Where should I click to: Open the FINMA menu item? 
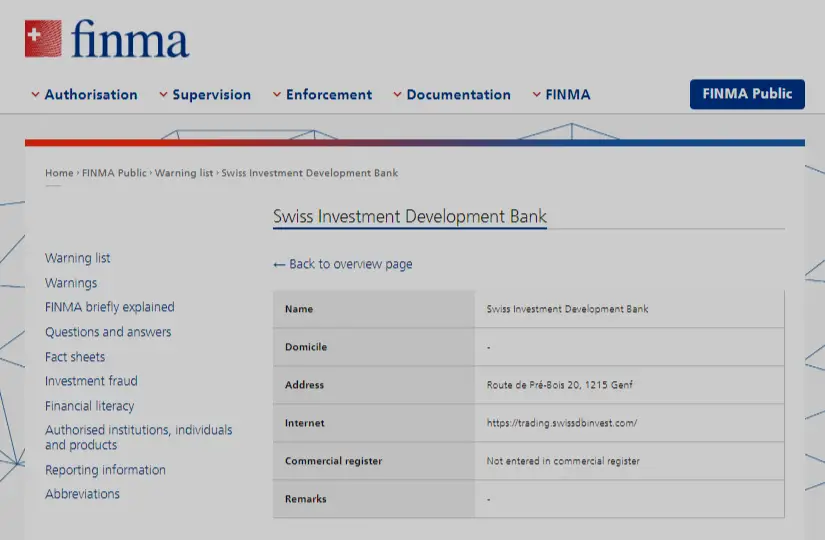click(x=568, y=95)
